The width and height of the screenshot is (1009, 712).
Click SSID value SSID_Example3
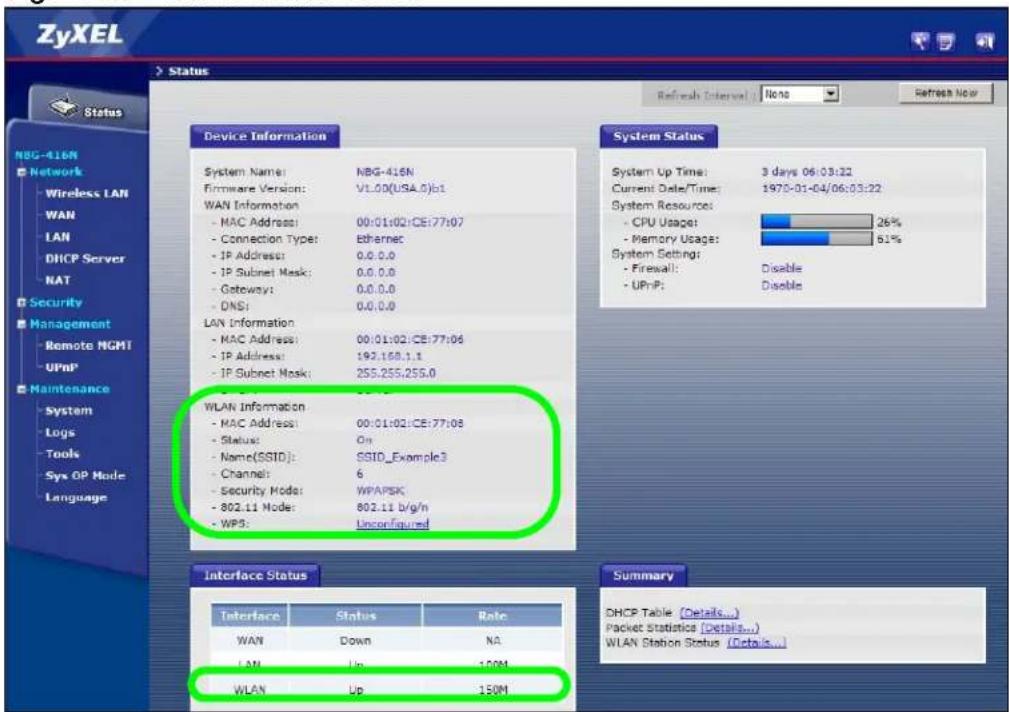click(402, 457)
